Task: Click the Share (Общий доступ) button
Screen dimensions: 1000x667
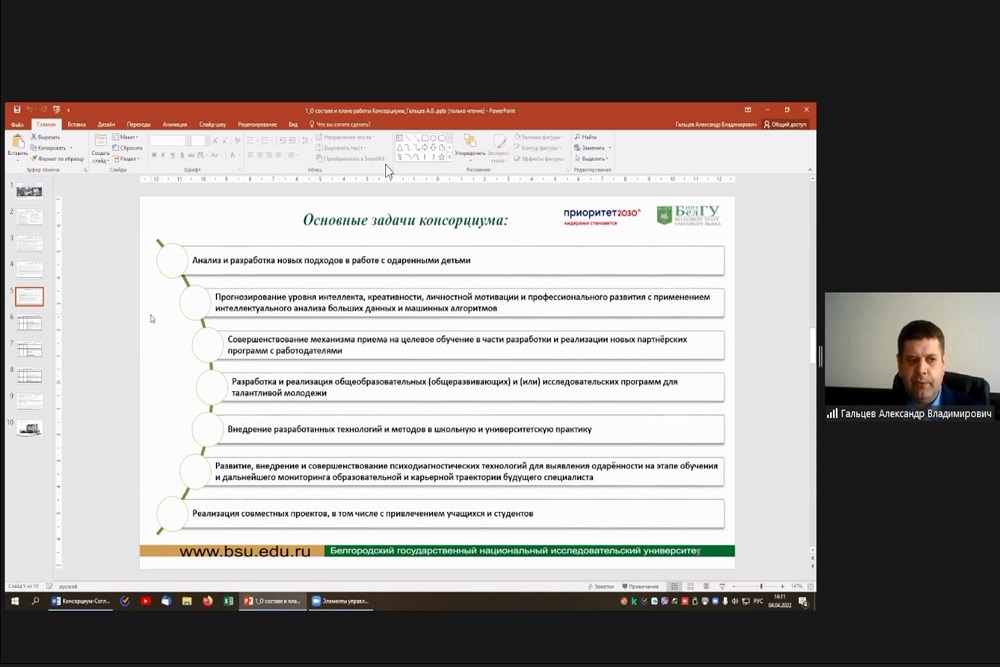Action: coord(786,124)
